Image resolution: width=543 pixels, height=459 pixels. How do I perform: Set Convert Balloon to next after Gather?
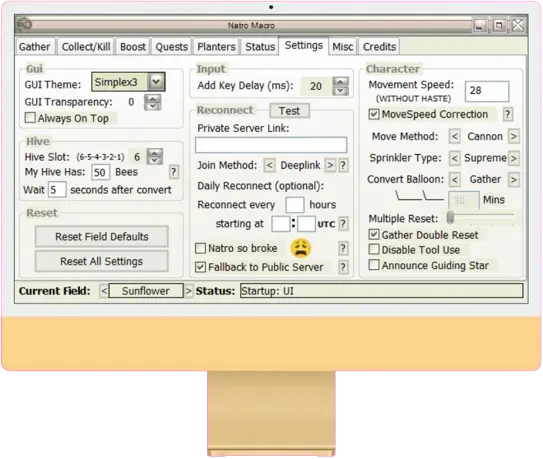(514, 179)
